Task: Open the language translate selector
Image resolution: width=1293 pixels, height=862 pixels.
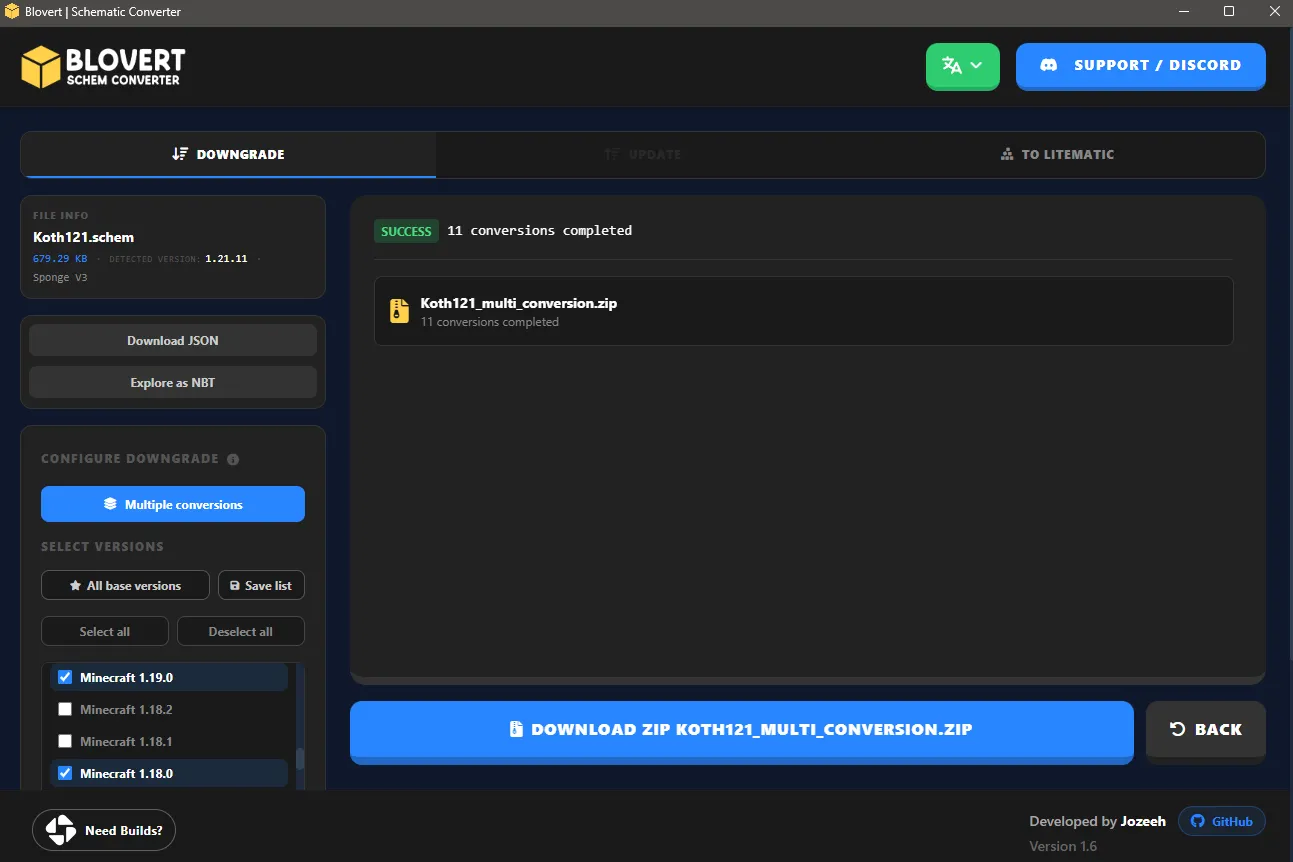Action: [962, 66]
